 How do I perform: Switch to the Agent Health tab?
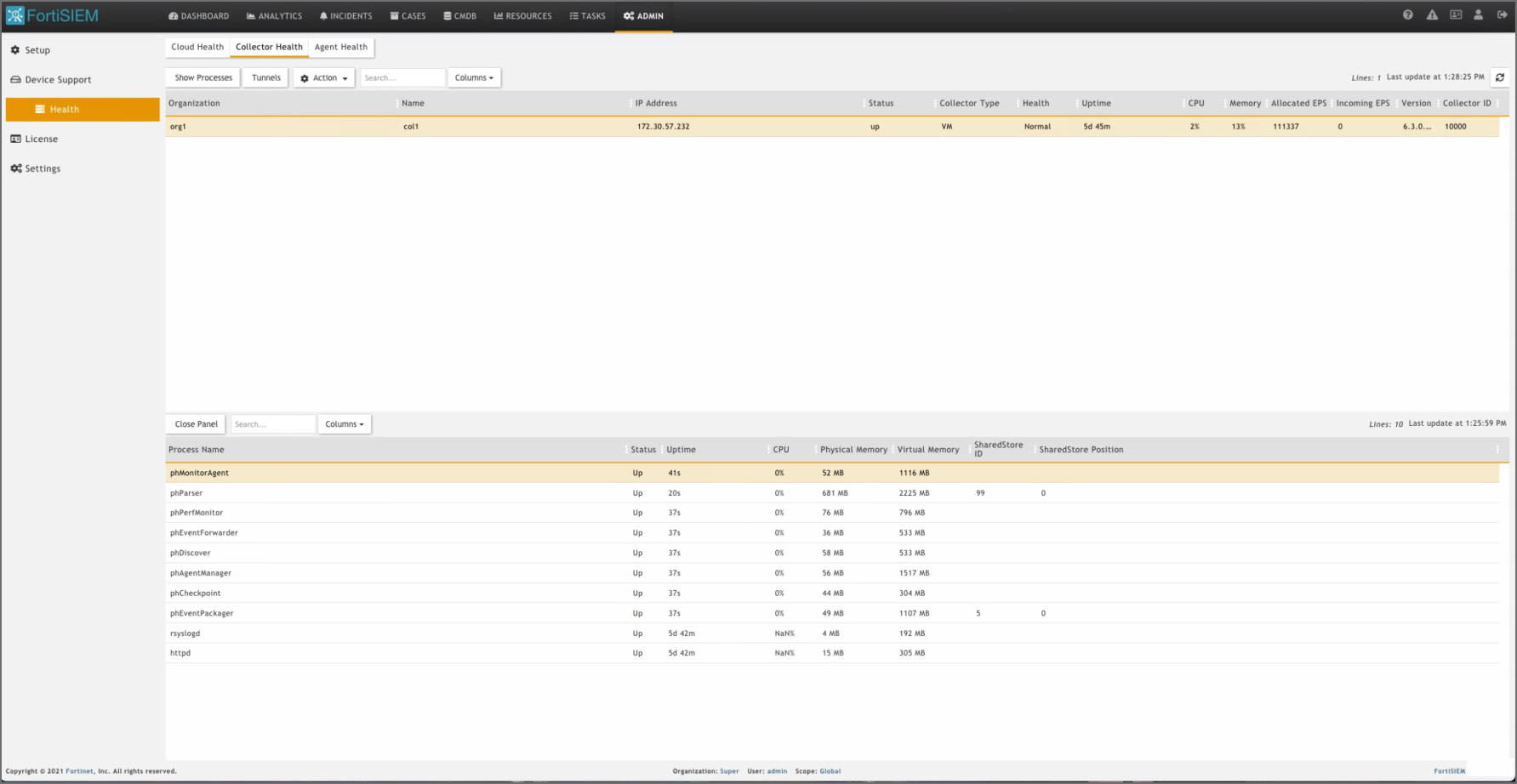coord(340,47)
